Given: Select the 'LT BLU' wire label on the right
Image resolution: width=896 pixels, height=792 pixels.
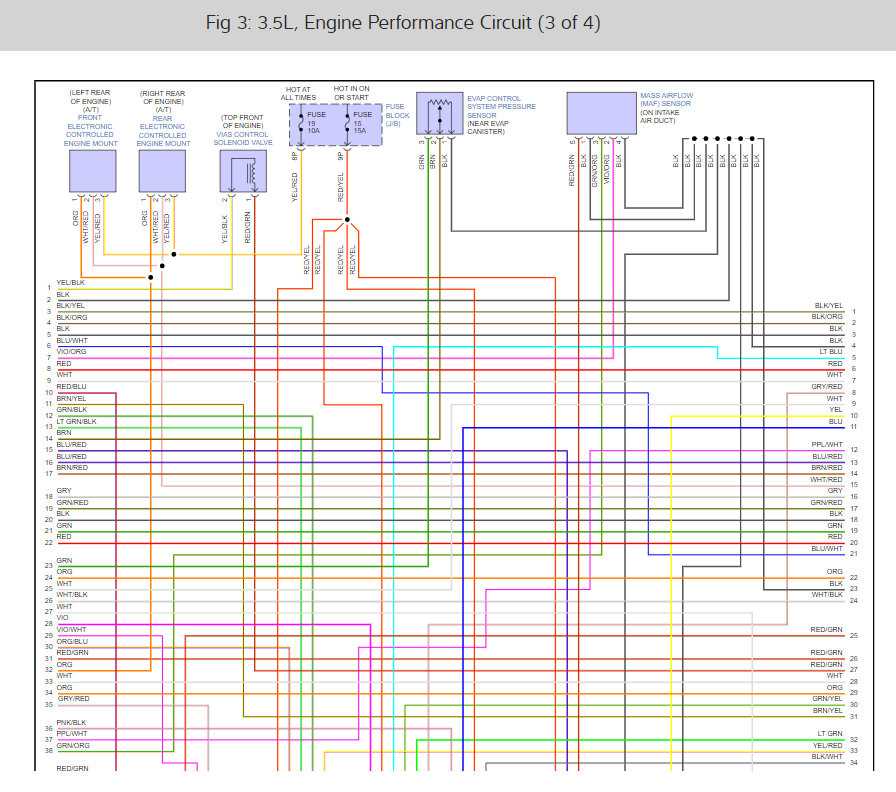Looking at the screenshot, I should (831, 351).
